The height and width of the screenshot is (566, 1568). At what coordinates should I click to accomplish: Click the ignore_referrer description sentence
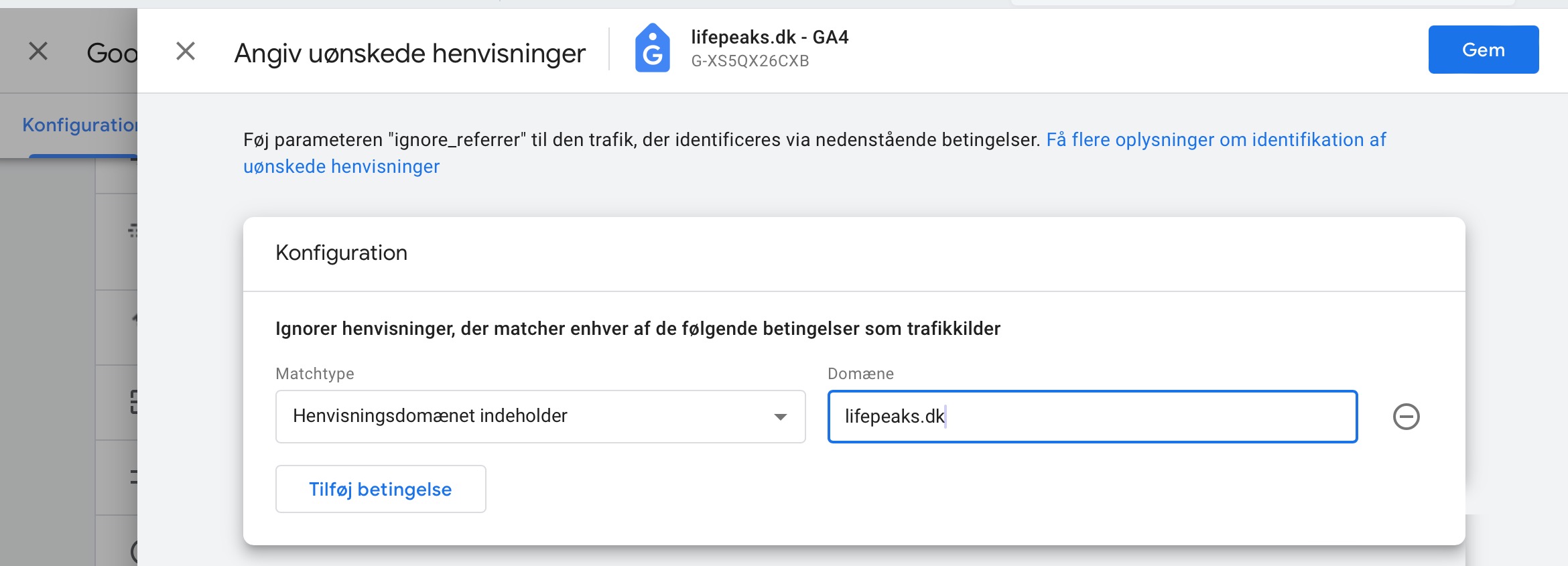coord(641,140)
